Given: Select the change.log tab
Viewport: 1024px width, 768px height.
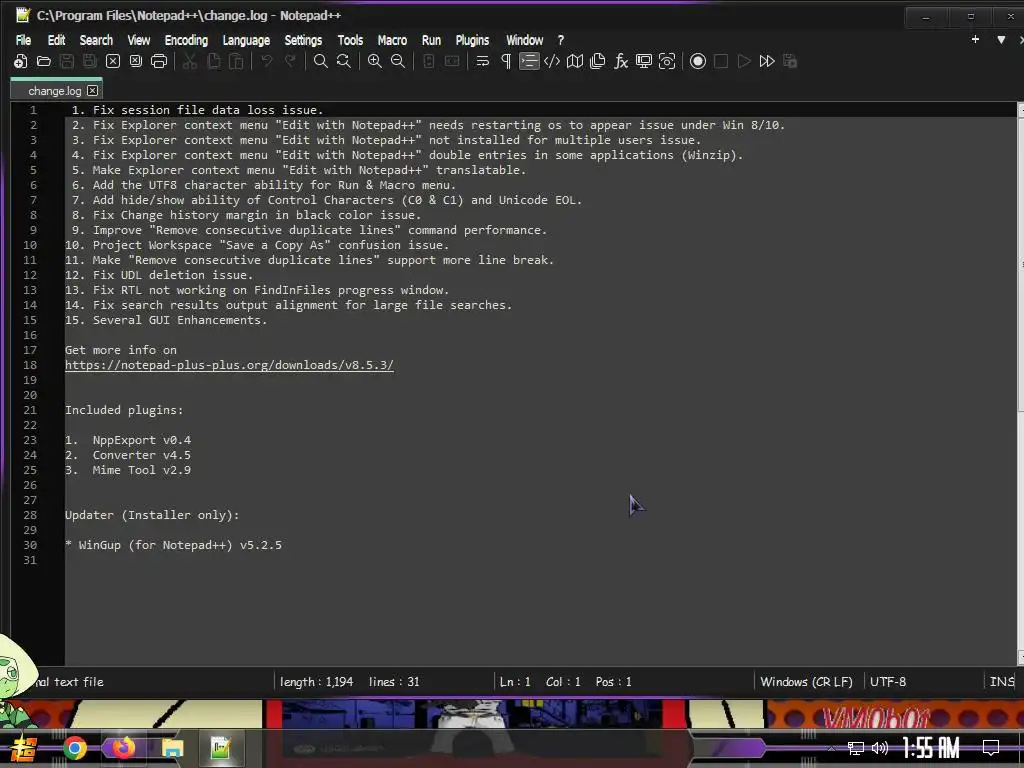Looking at the screenshot, I should (x=55, y=91).
